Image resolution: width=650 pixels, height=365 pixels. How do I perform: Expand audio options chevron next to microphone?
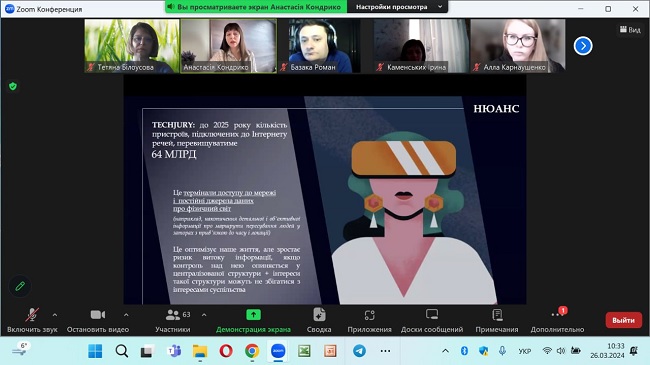tap(55, 315)
